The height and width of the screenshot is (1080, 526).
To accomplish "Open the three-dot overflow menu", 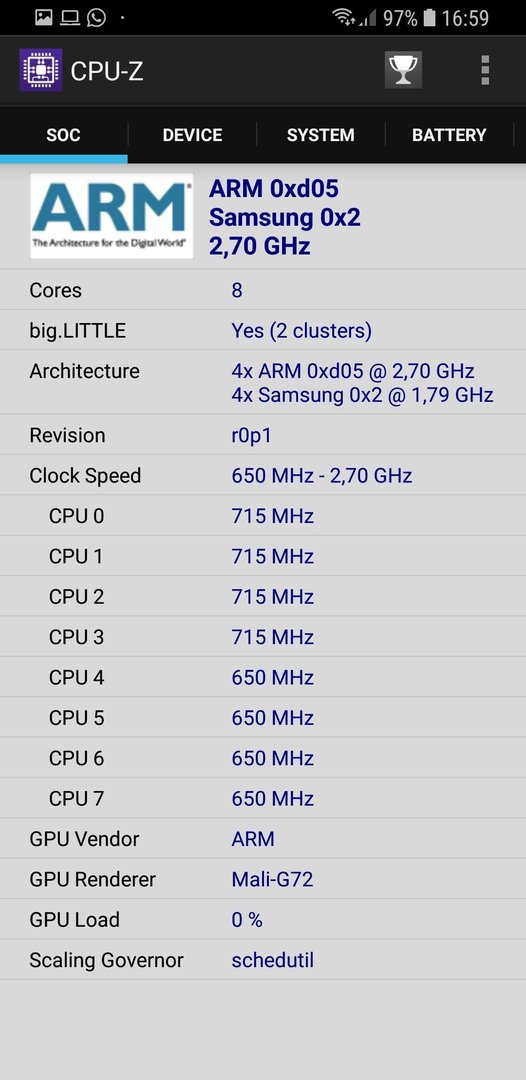I will pyautogui.click(x=485, y=70).
